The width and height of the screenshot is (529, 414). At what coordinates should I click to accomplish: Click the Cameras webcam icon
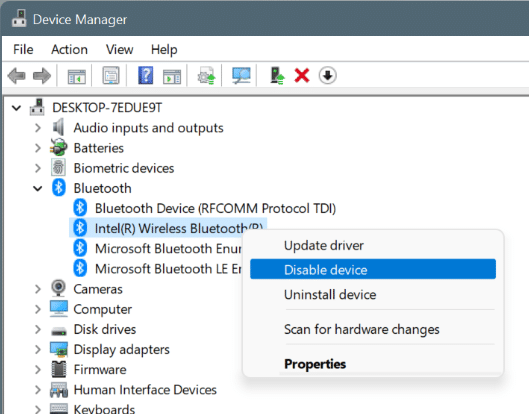58,288
